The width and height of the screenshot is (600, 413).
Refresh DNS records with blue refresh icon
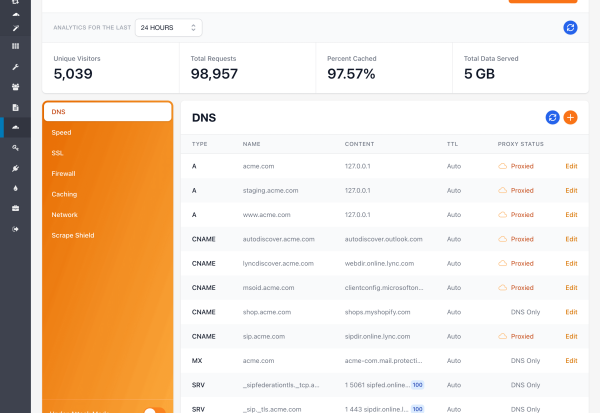point(552,118)
